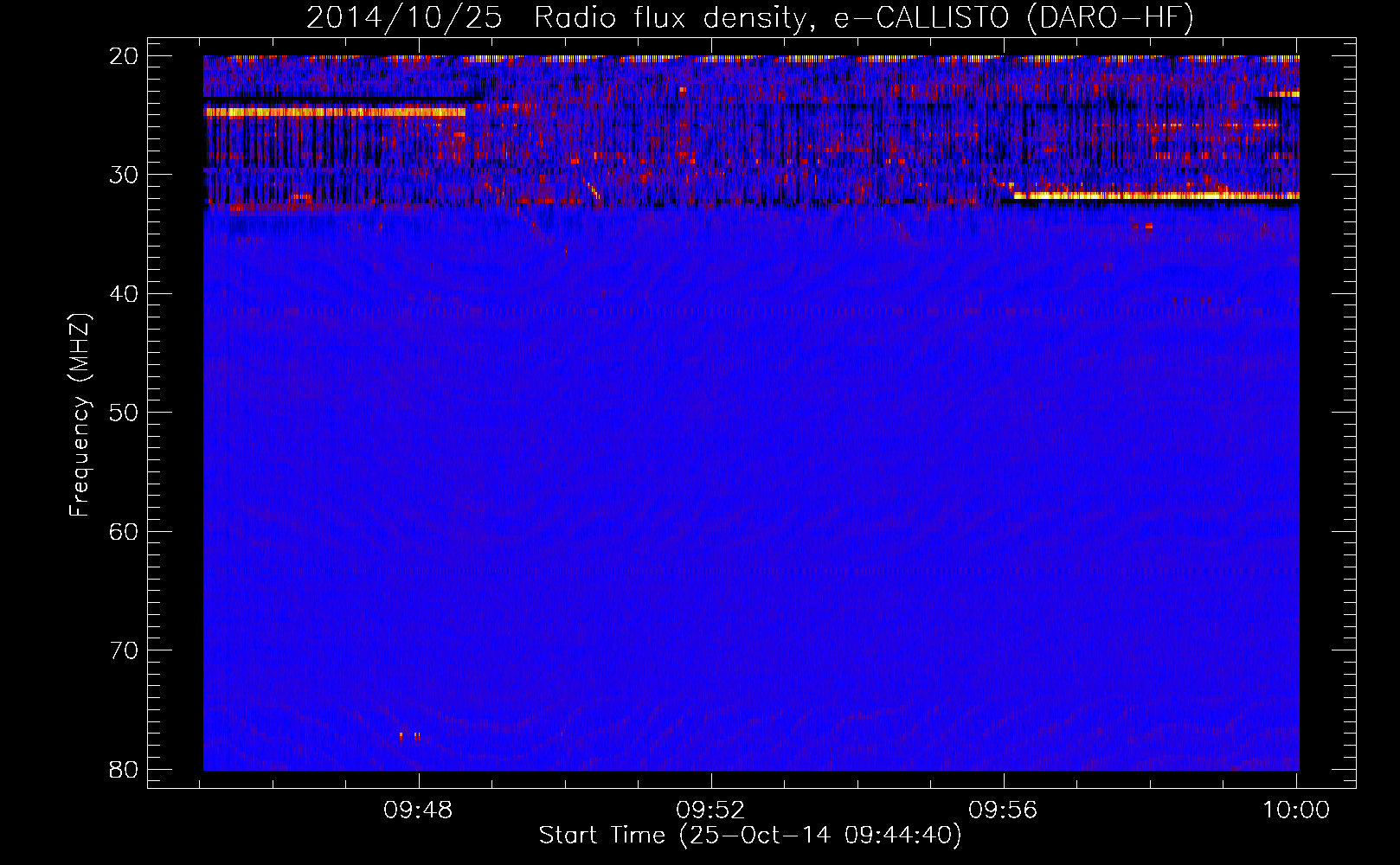This screenshot has height=865, width=1400.
Task: Click the 09:56 time tick label
Action: click(x=1003, y=811)
